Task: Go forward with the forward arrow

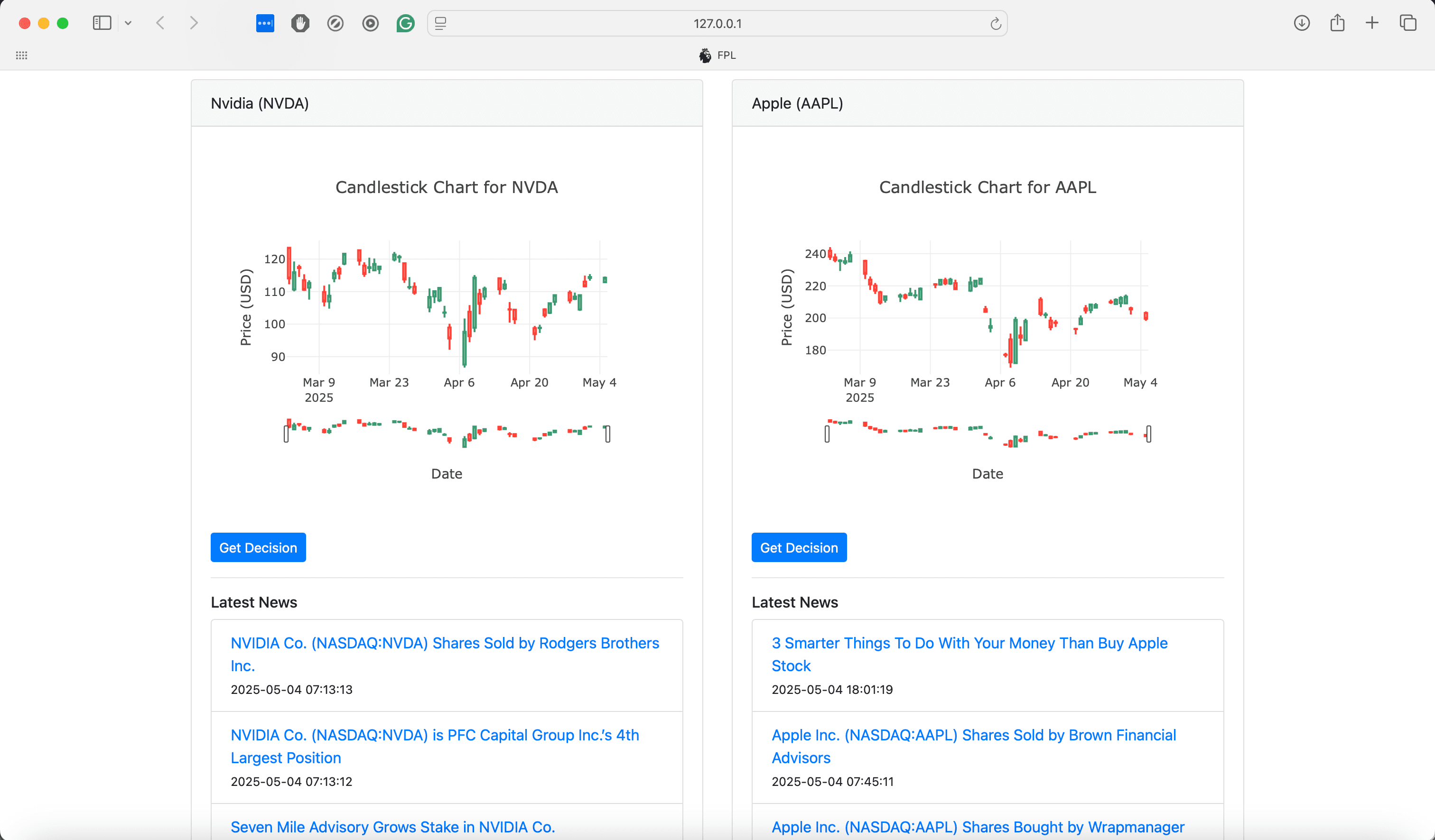Action: click(194, 23)
